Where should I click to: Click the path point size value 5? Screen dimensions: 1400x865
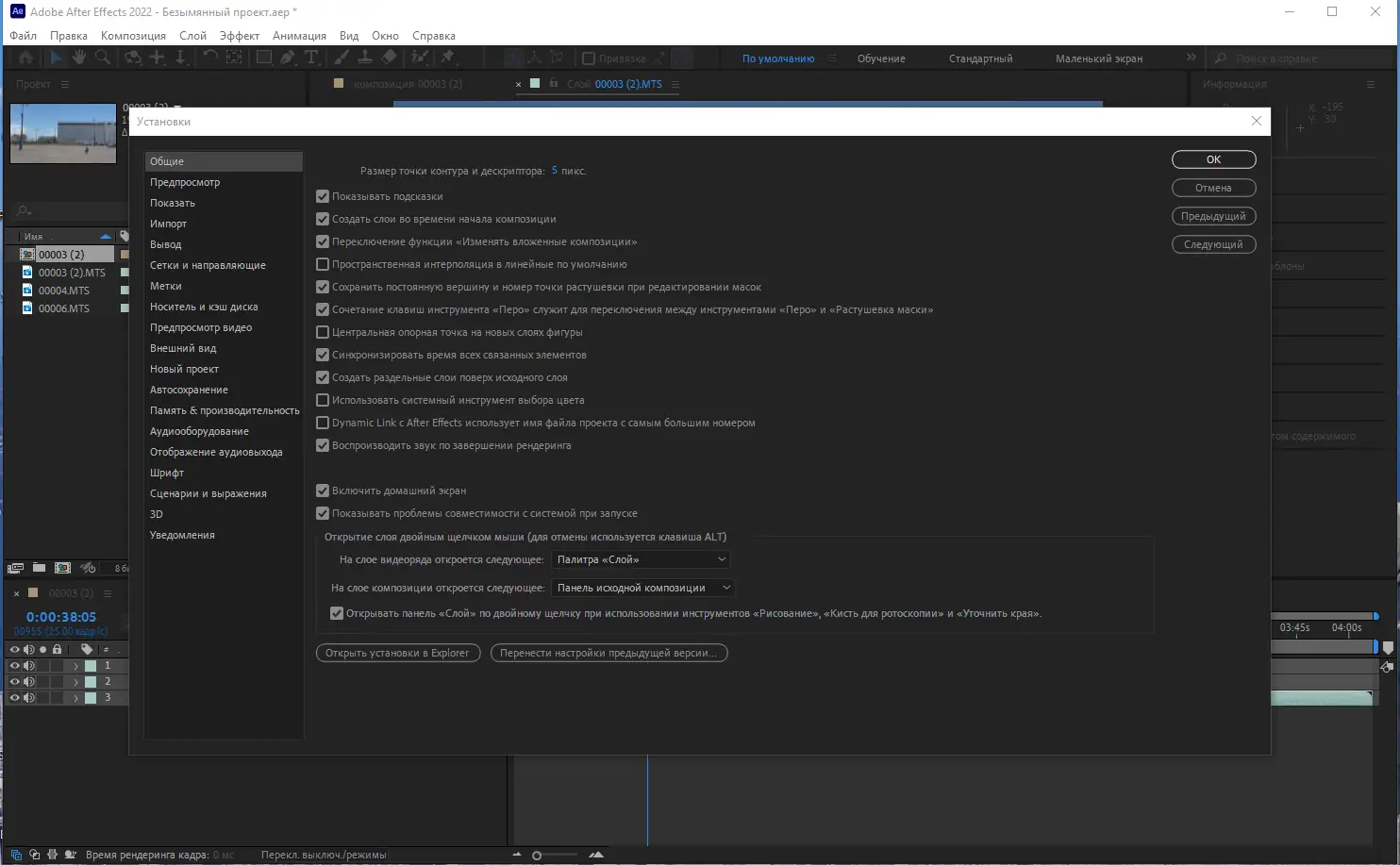pos(555,171)
